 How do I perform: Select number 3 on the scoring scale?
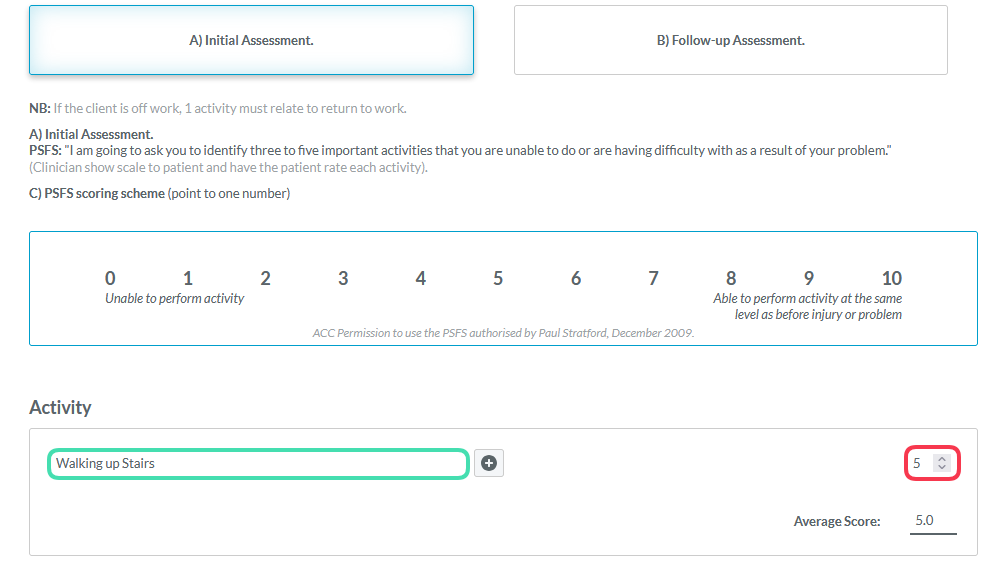343,279
